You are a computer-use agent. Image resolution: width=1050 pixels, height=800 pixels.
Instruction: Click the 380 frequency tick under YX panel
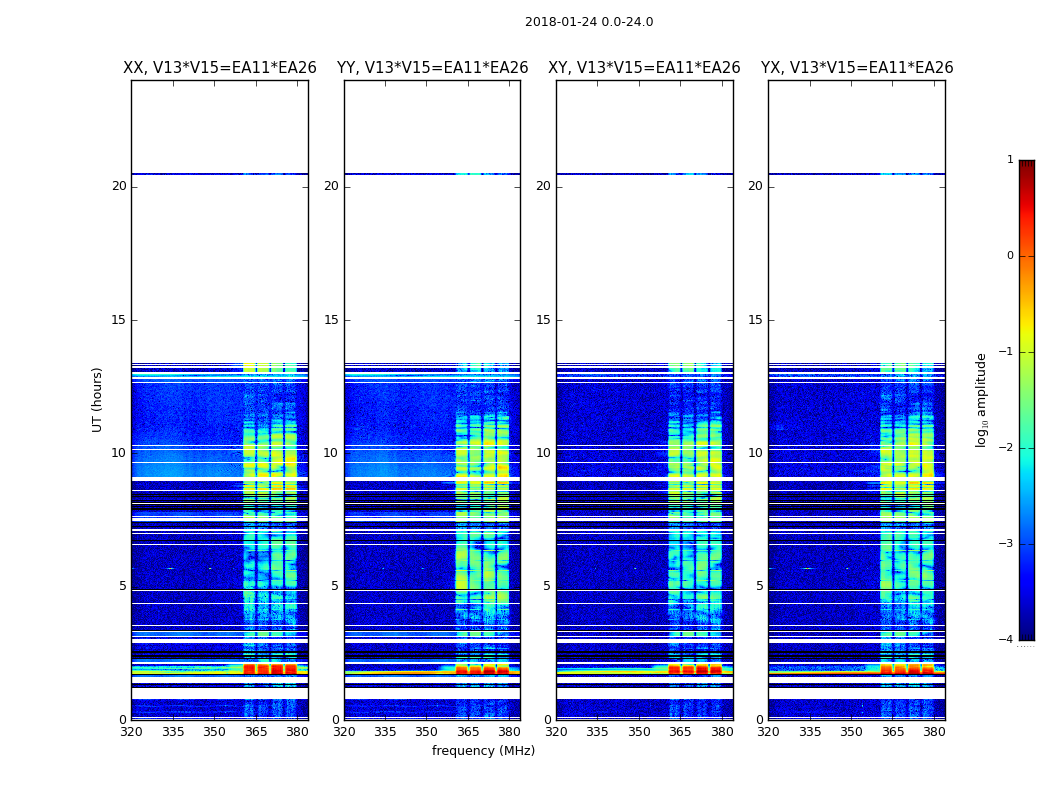click(934, 731)
